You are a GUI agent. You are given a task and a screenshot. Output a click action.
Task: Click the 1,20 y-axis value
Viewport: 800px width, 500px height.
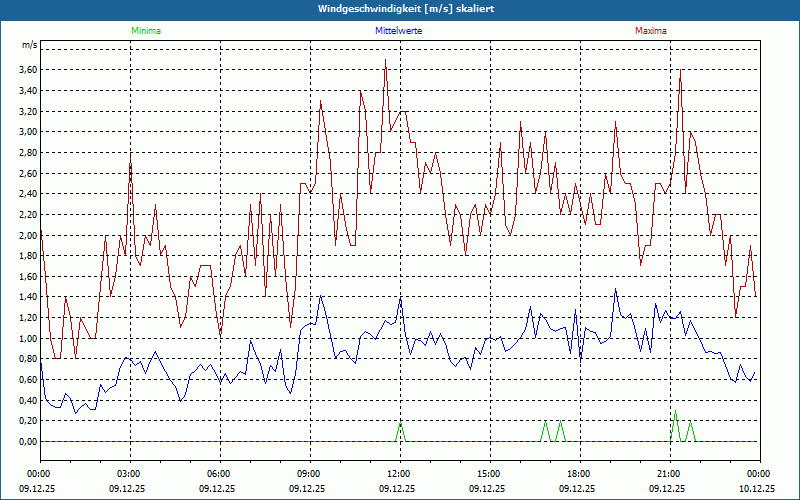tap(29, 318)
